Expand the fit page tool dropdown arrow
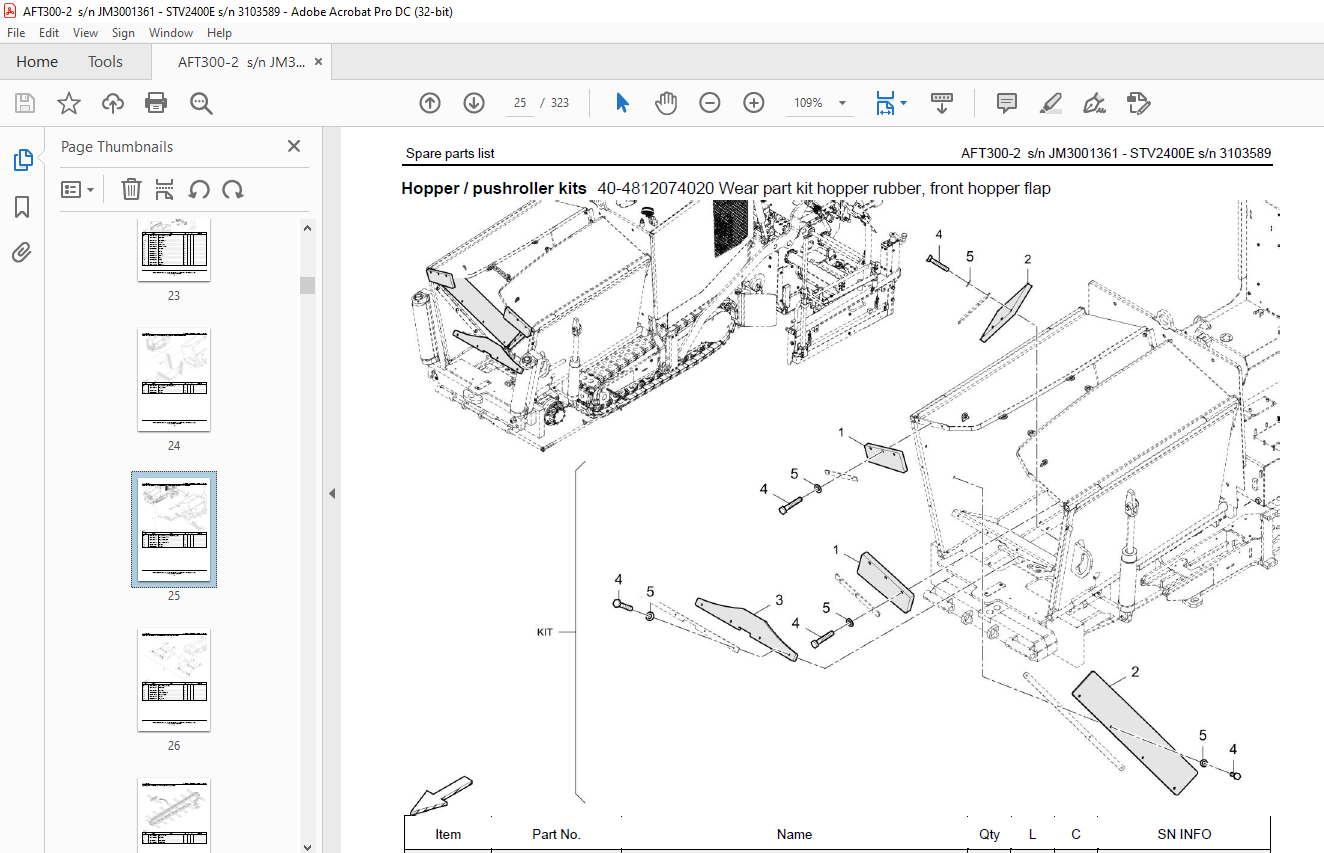This screenshot has width=1324, height=853. point(904,103)
